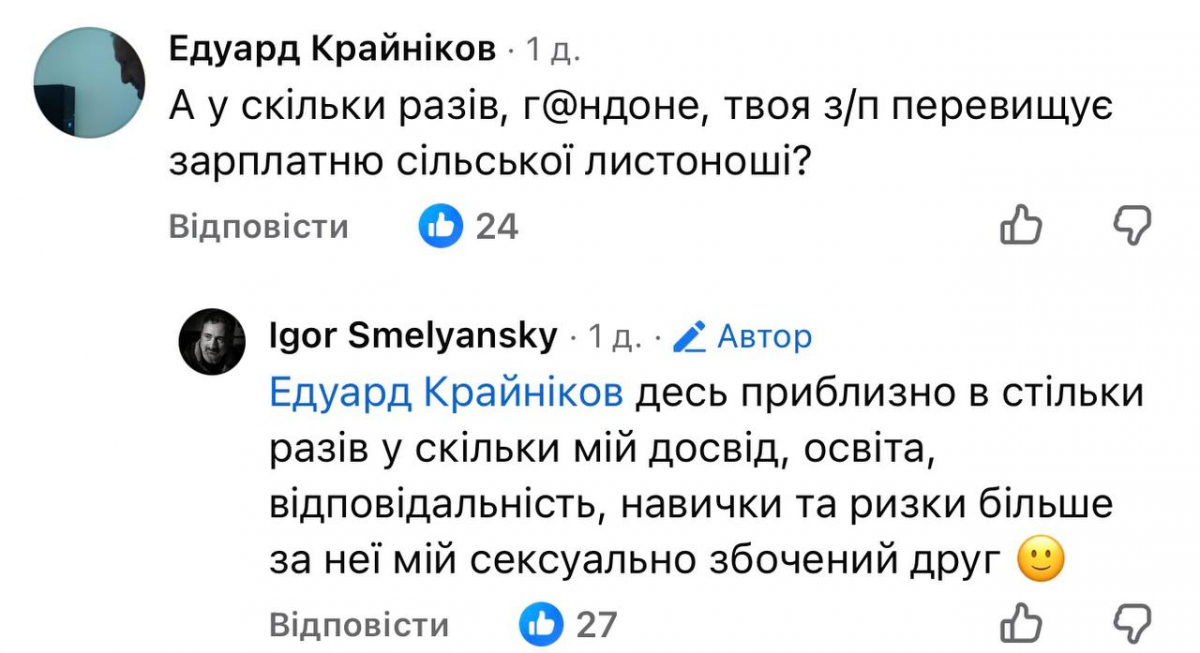Click the 1 д. timestamp on Igor's reply
The height and width of the screenshot is (653, 1200).
(x=614, y=338)
